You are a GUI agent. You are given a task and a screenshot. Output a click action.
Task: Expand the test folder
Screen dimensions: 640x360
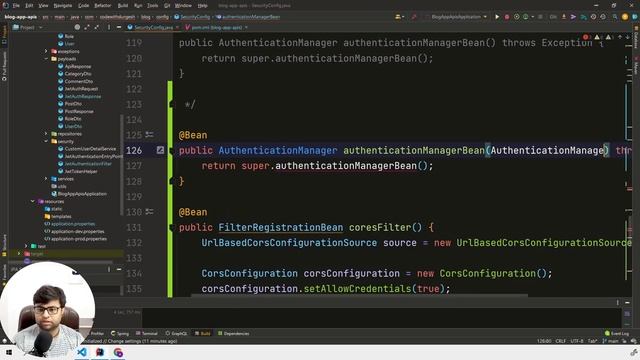(26, 246)
